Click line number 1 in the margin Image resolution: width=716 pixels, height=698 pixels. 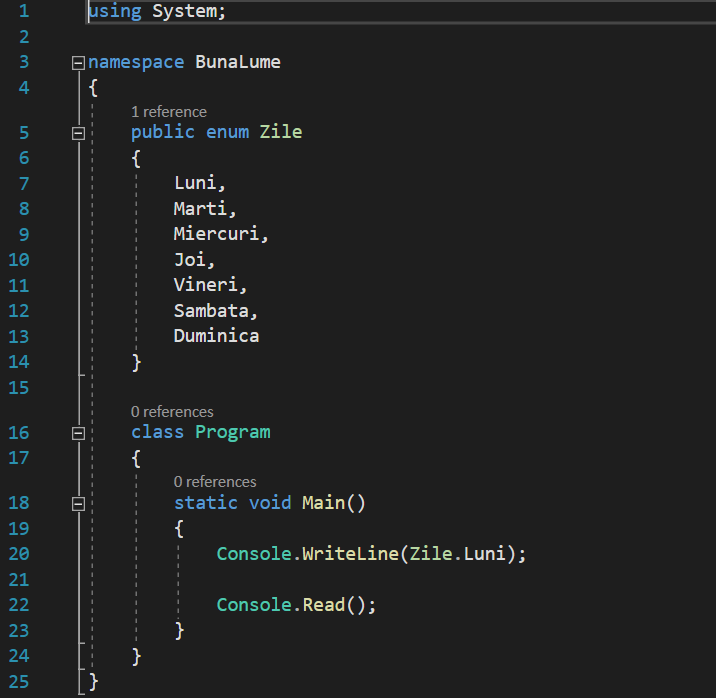point(23,11)
